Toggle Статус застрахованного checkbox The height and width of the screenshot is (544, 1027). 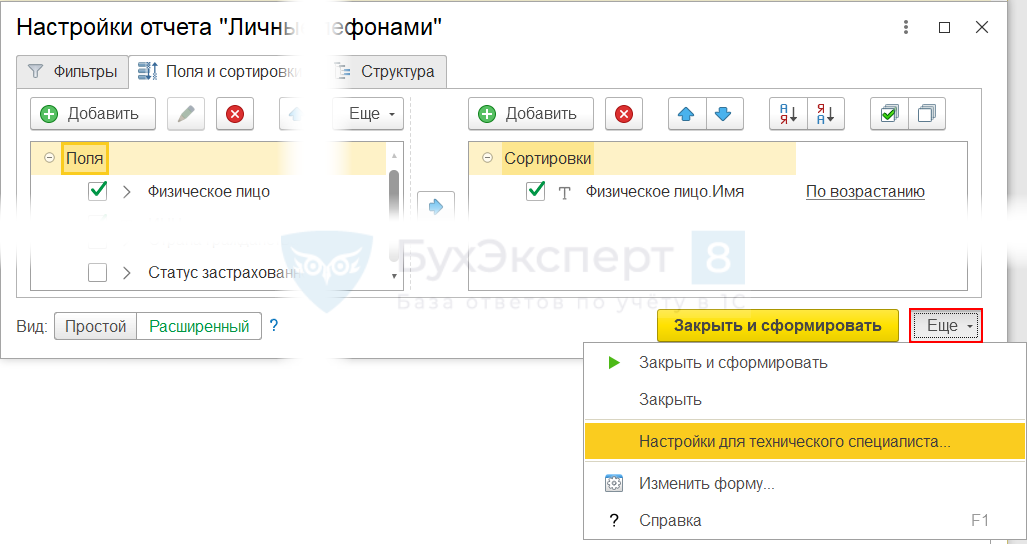coord(98,272)
